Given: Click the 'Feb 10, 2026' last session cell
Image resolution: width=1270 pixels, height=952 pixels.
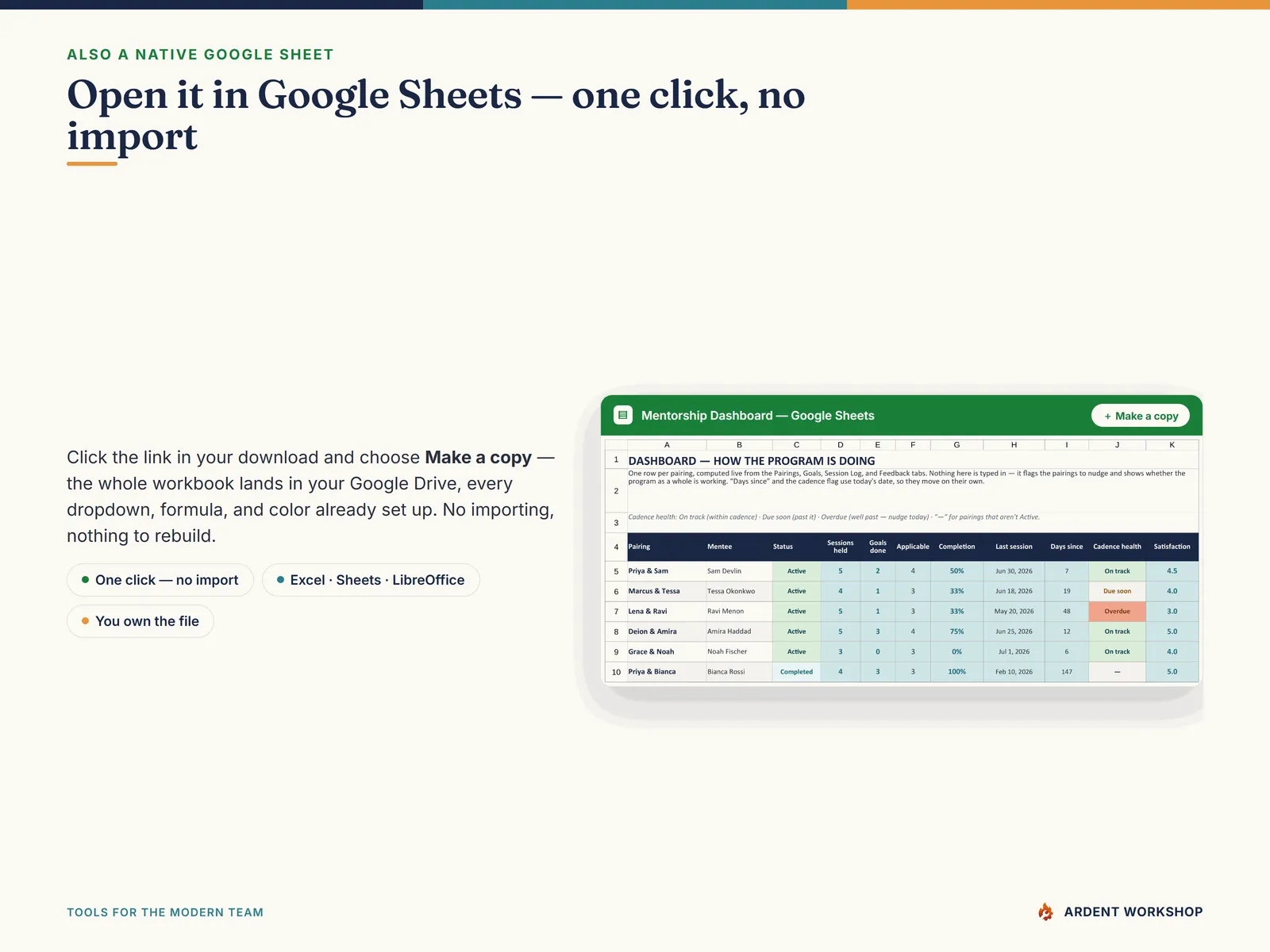Looking at the screenshot, I should pyautogui.click(x=1014, y=672).
